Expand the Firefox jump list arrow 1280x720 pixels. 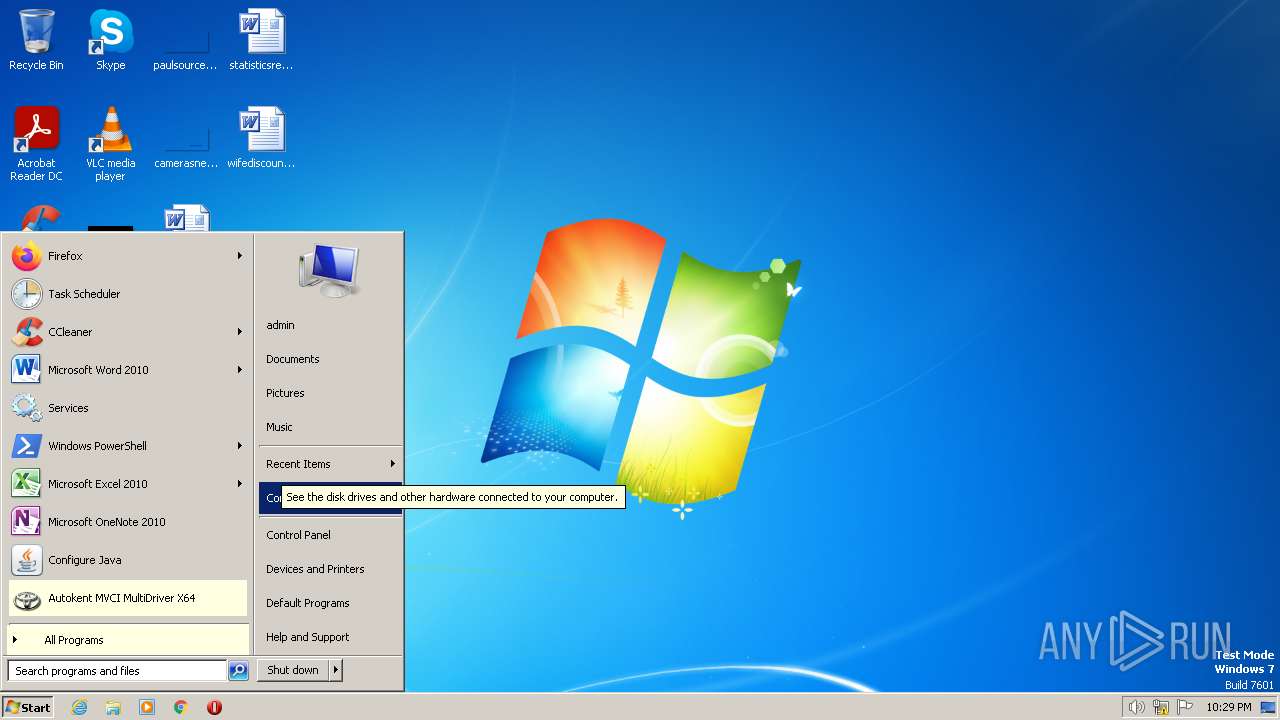coord(240,256)
